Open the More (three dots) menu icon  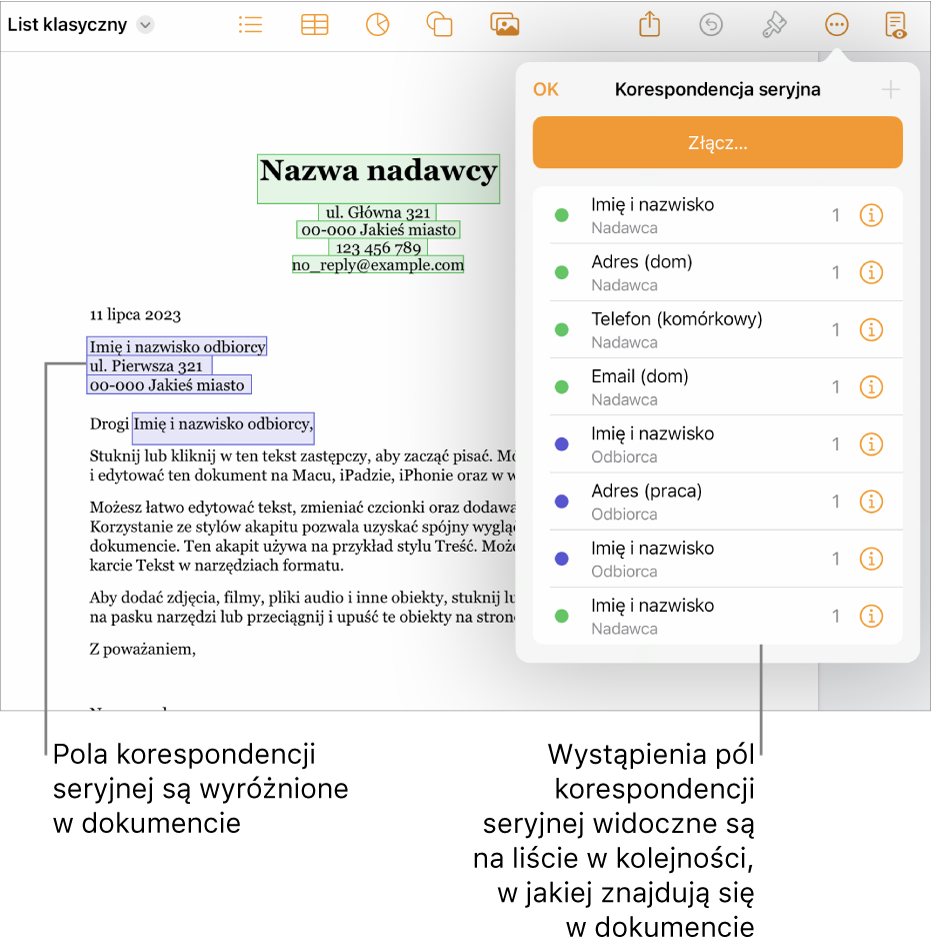pos(837,25)
